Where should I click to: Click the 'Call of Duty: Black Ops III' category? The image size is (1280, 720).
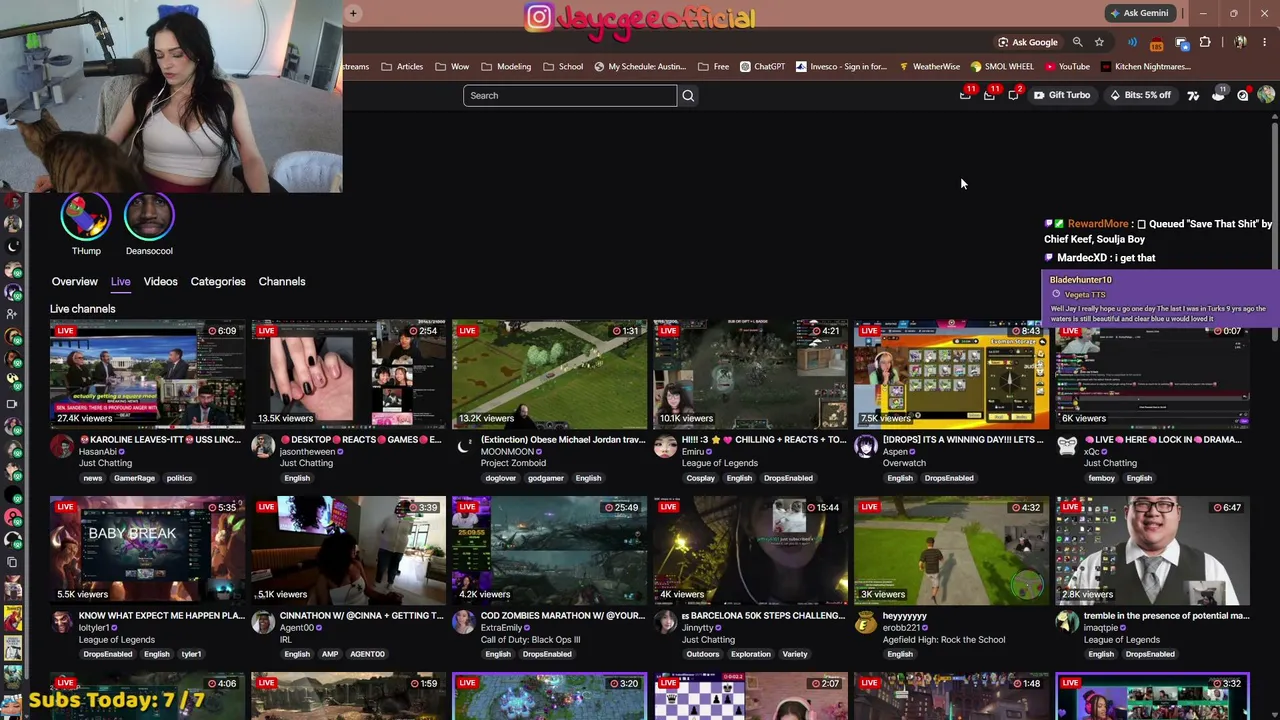pos(530,640)
